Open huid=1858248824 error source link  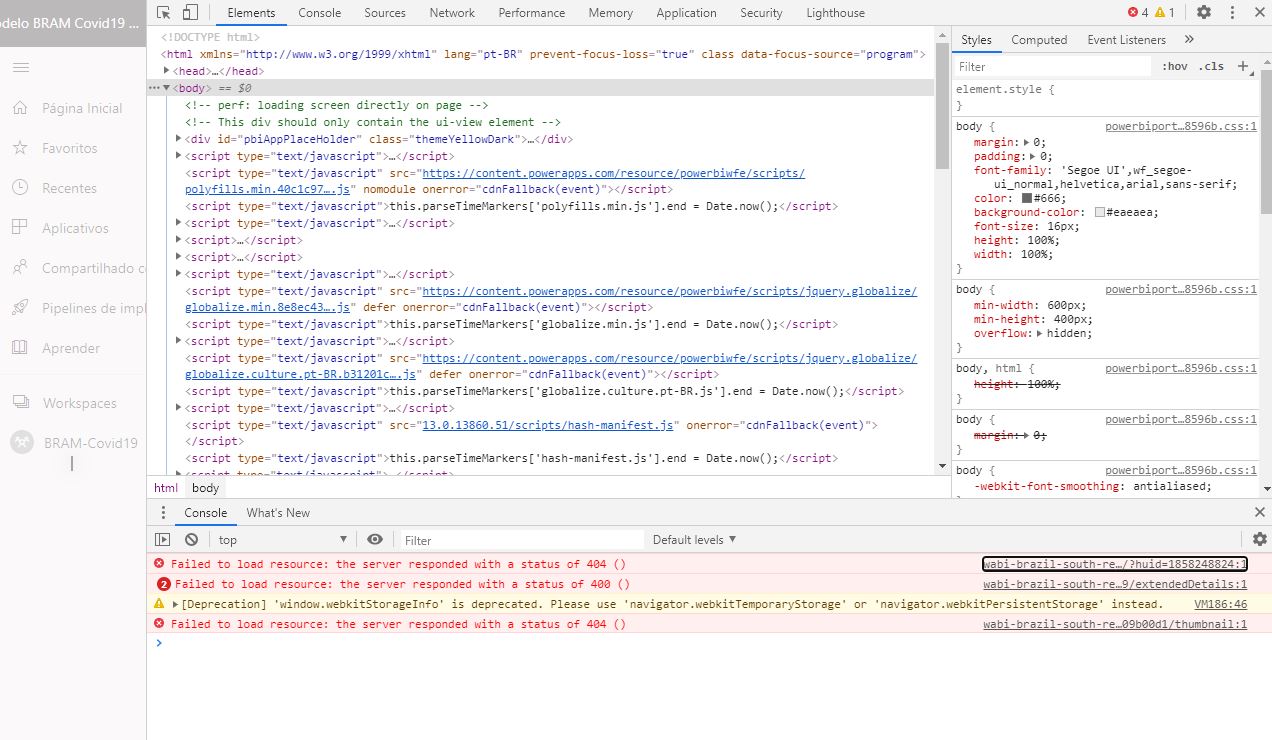pyautogui.click(x=1115, y=564)
